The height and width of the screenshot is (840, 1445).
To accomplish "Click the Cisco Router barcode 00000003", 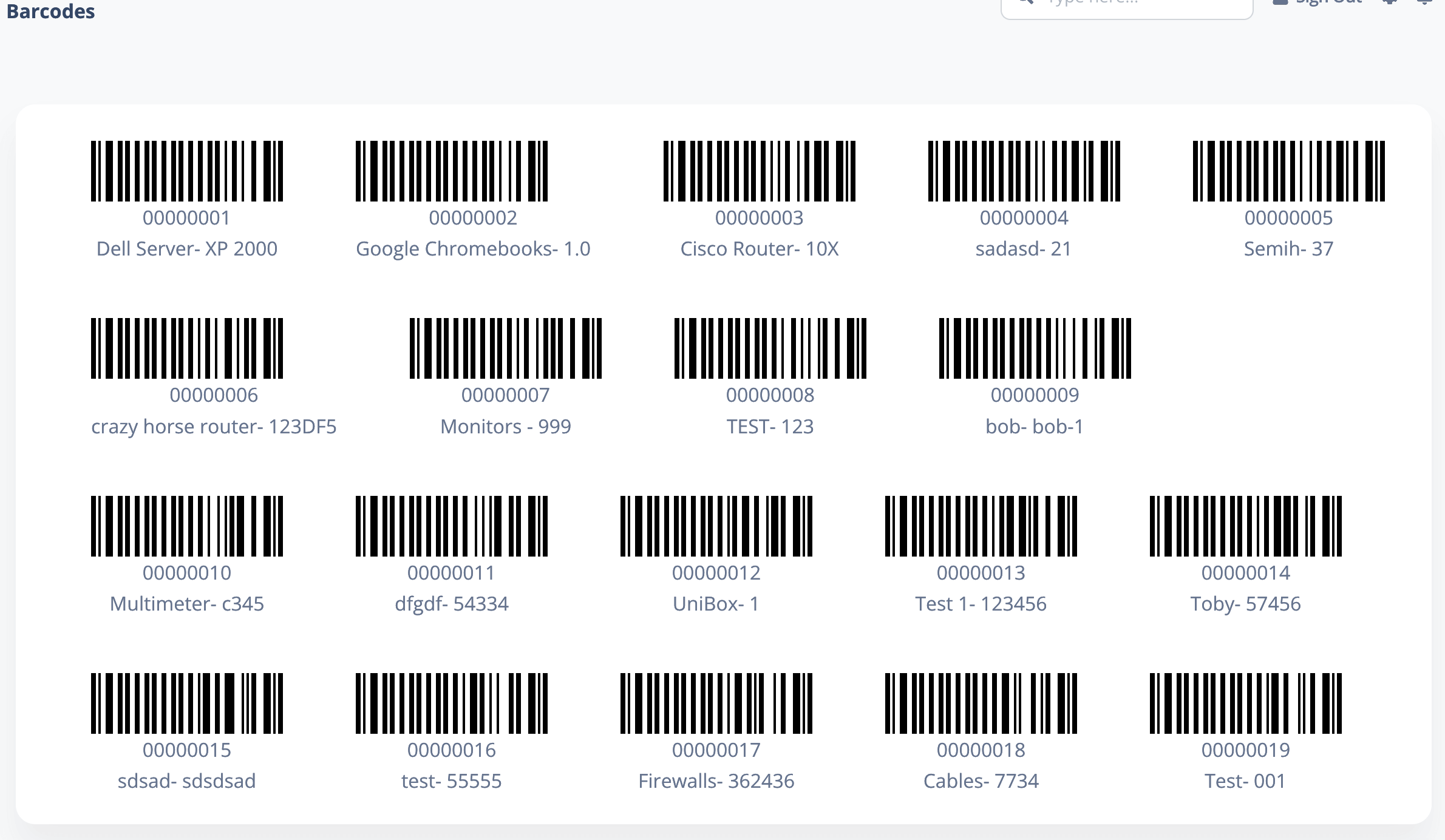I will (760, 171).
